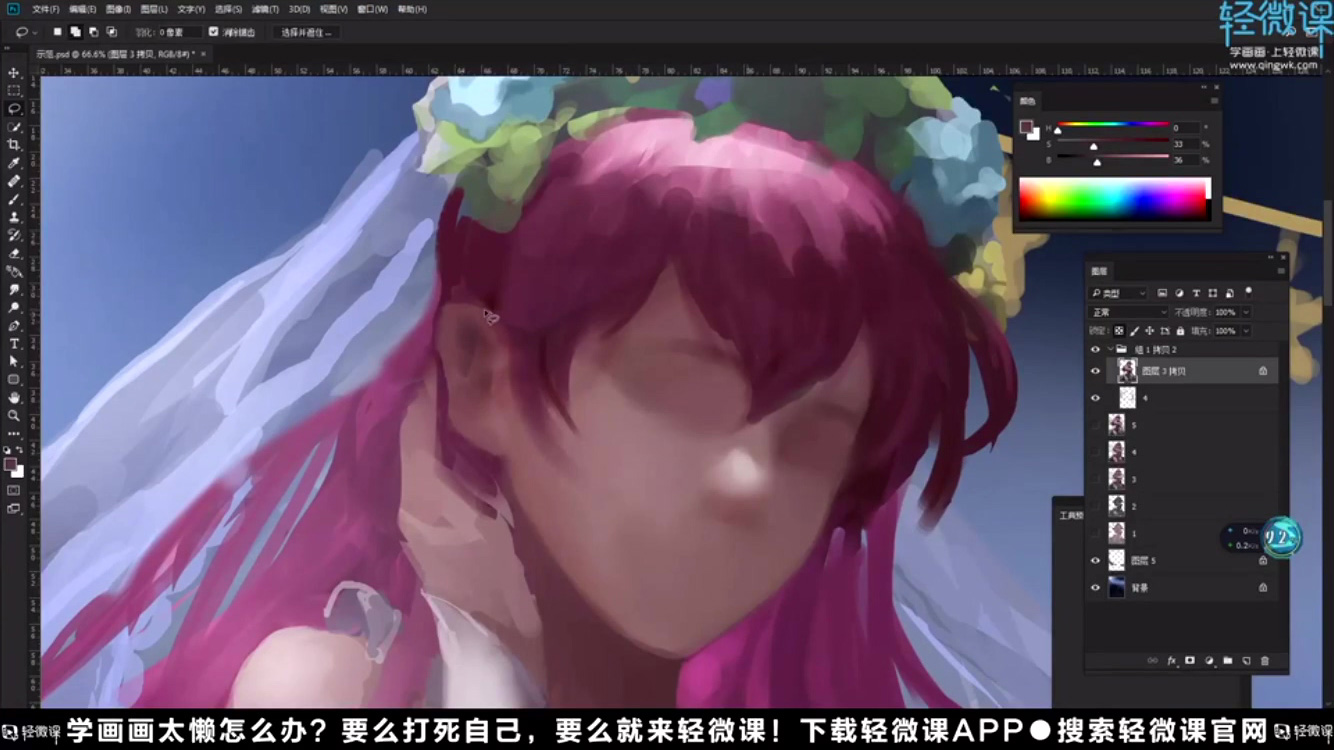Screen dimensions: 1334x750
Task: Click the Subtract from Selection mode icon
Action: click(x=93, y=32)
